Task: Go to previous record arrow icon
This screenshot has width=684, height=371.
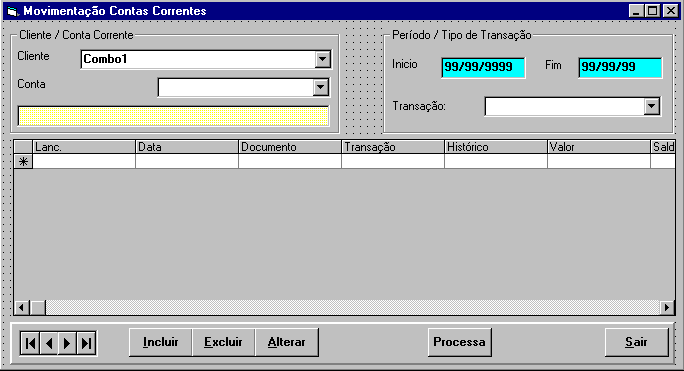Action: pyautogui.click(x=49, y=343)
